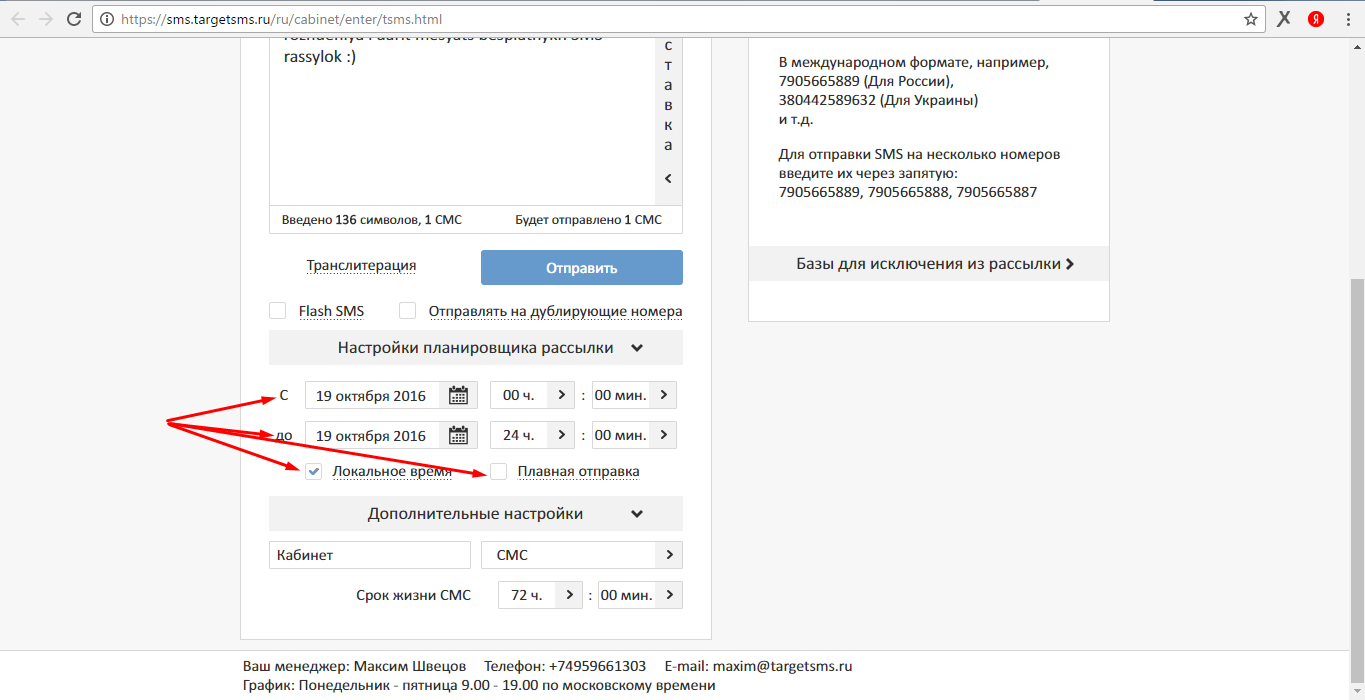Click inside the SMS message text area
This screenshot has height=700, width=1365.
(462, 120)
